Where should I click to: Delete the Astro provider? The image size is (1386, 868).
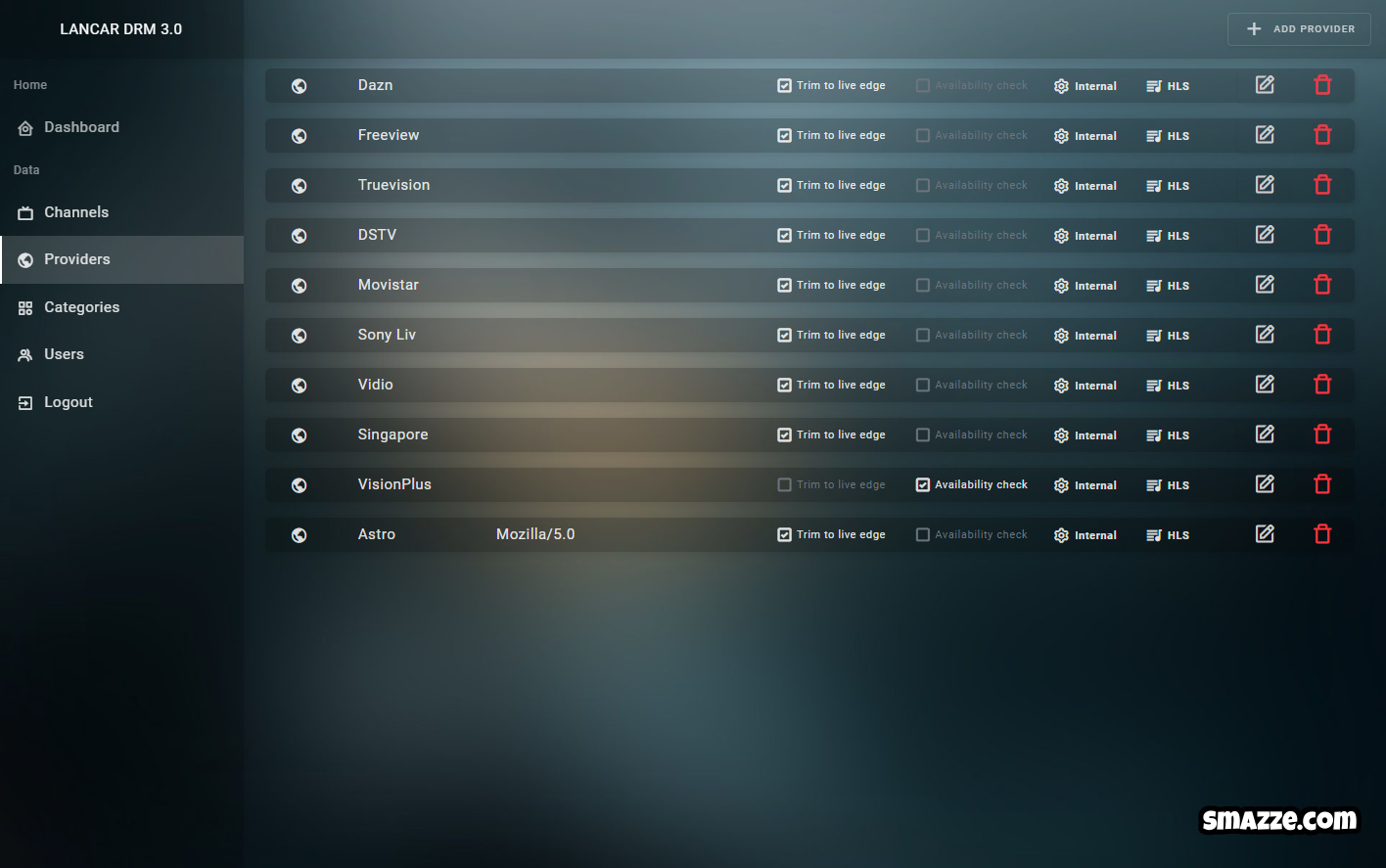(x=1322, y=534)
